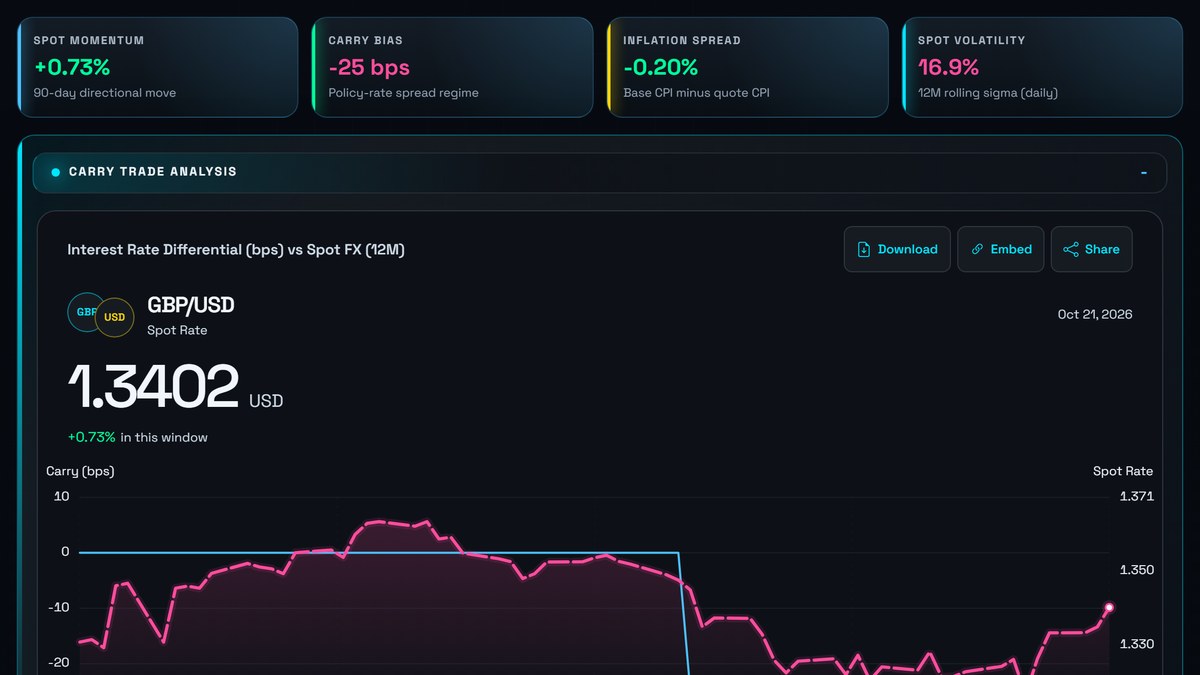Image resolution: width=1200 pixels, height=675 pixels.
Task: Click the 1.330 axis tick label
Action: 1137,644
